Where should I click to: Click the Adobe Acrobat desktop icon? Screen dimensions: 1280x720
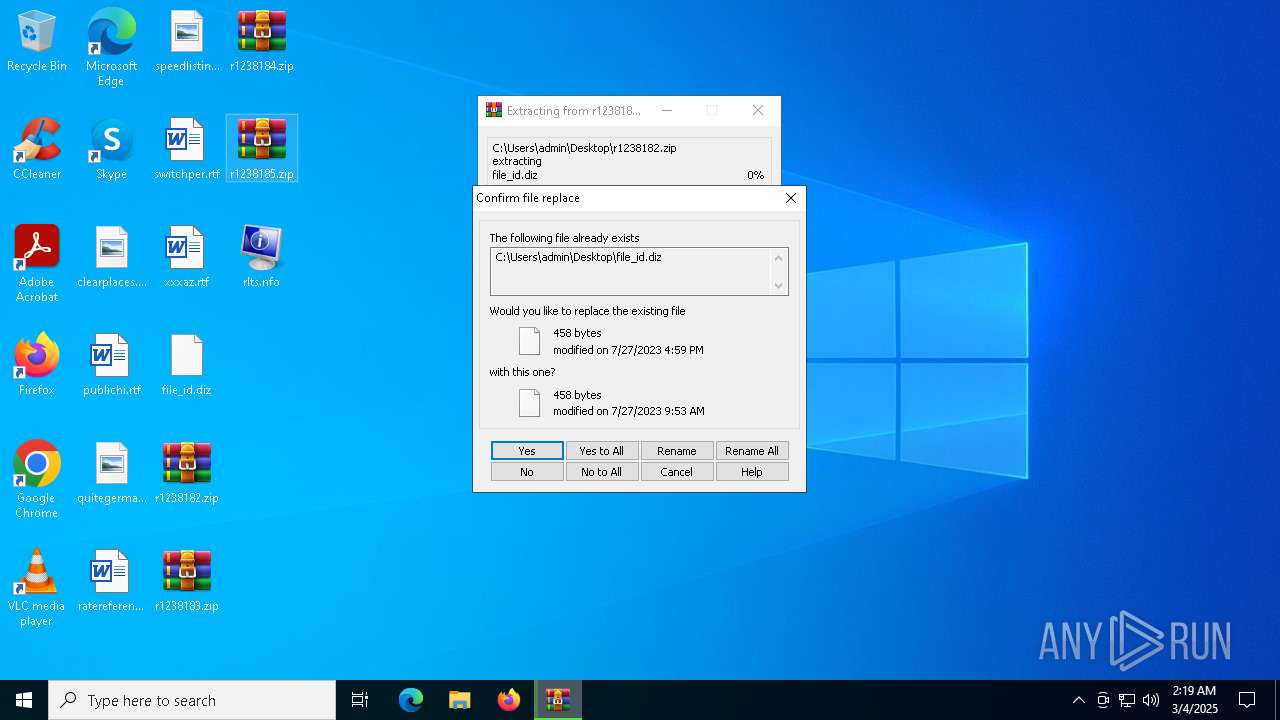(x=37, y=262)
